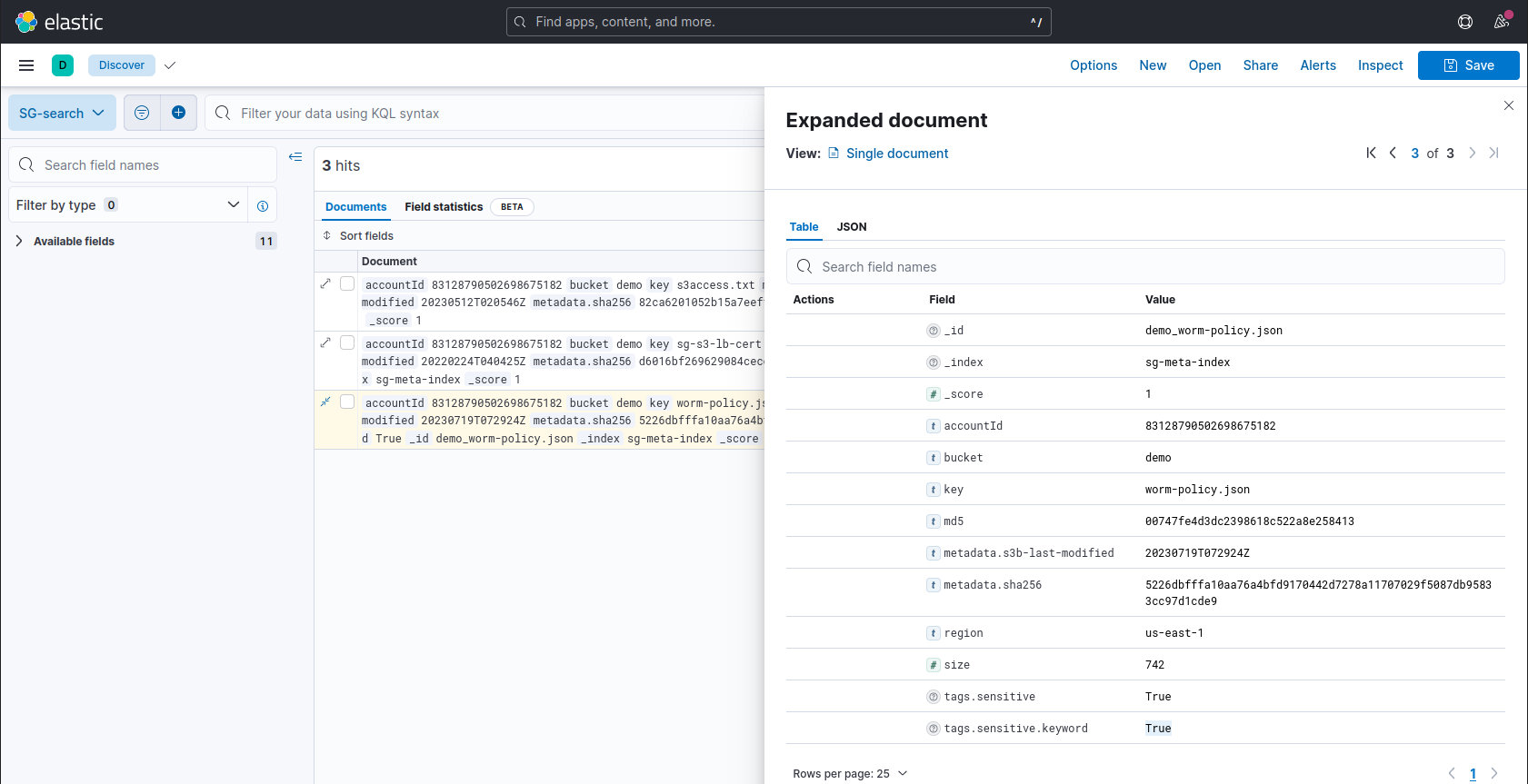Image resolution: width=1528 pixels, height=784 pixels.
Task: Open Rows per page dropdown
Action: coord(850,774)
